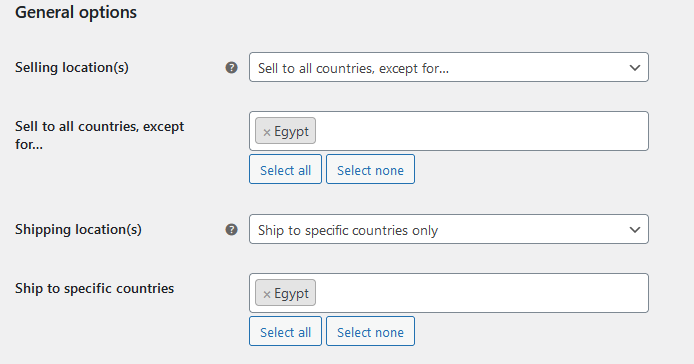694x364 pixels.
Task: Select the Egypt tag in the ship-to field
Action: click(285, 293)
